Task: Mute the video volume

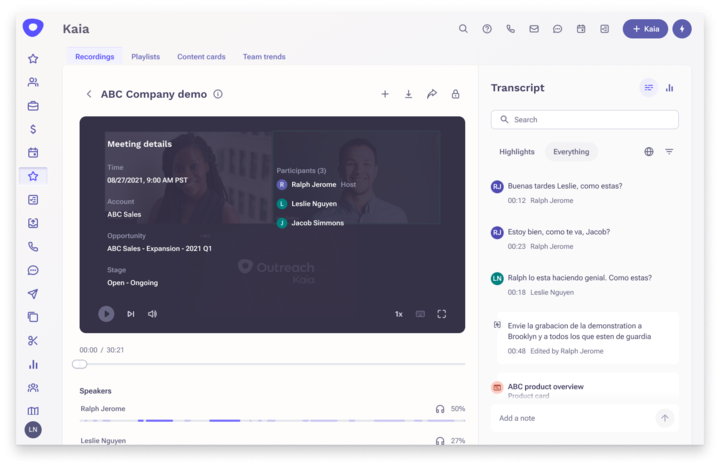Action: click(152, 314)
